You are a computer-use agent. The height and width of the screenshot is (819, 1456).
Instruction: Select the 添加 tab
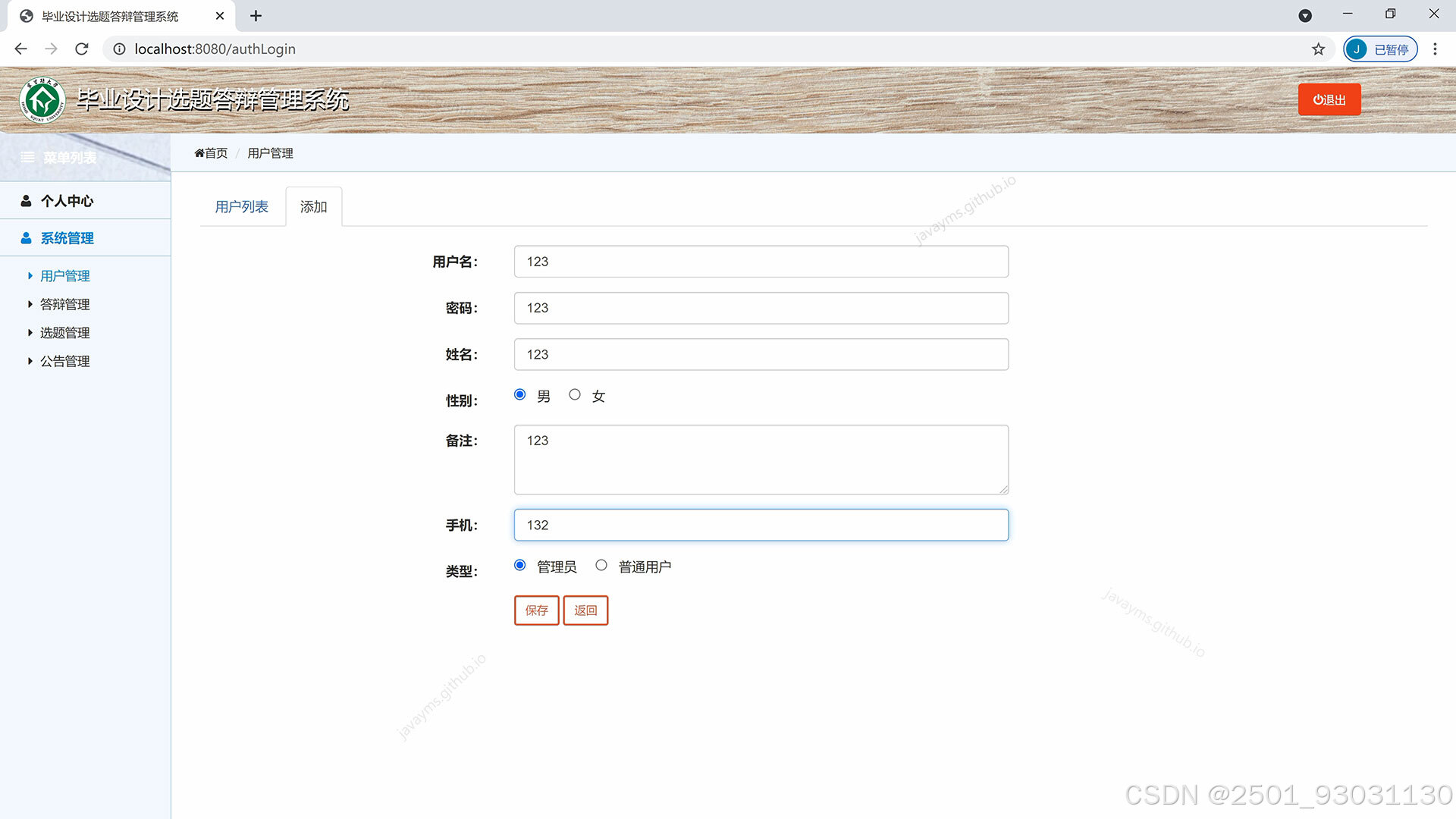[313, 206]
